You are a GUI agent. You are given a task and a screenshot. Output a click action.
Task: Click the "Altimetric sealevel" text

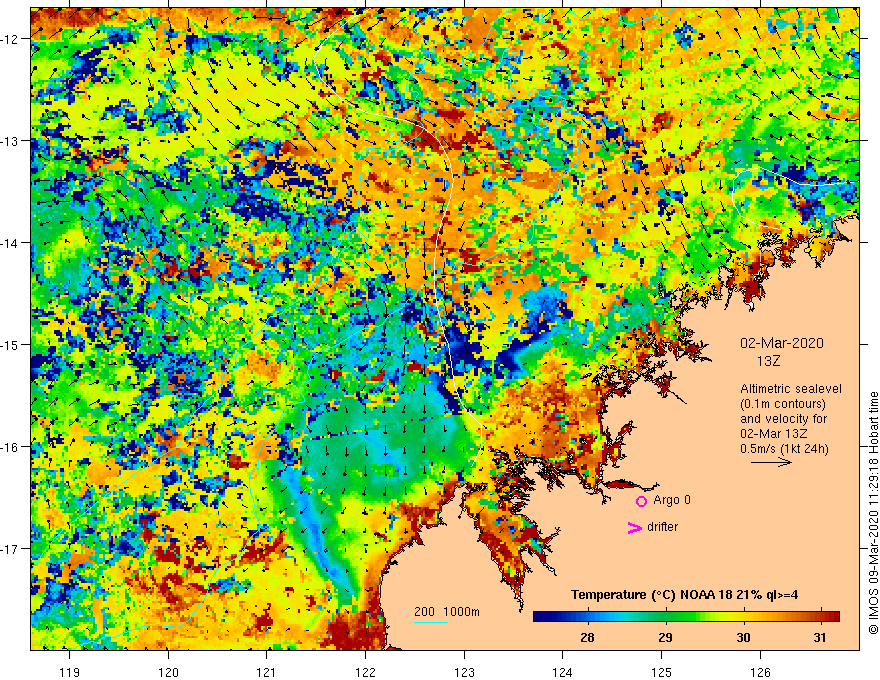pos(791,389)
